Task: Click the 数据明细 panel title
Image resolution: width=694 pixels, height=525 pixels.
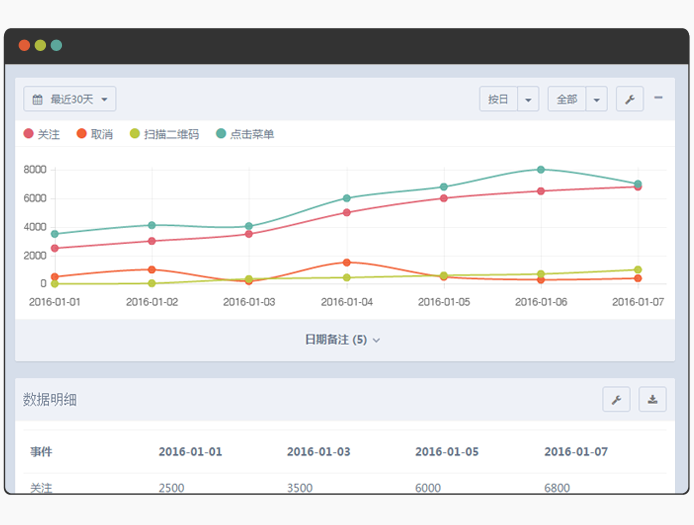Action: [50, 399]
